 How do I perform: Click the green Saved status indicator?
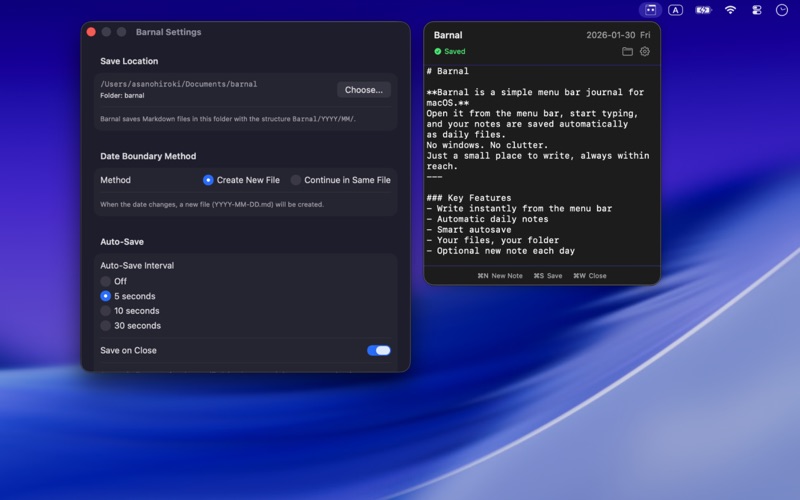(449, 52)
